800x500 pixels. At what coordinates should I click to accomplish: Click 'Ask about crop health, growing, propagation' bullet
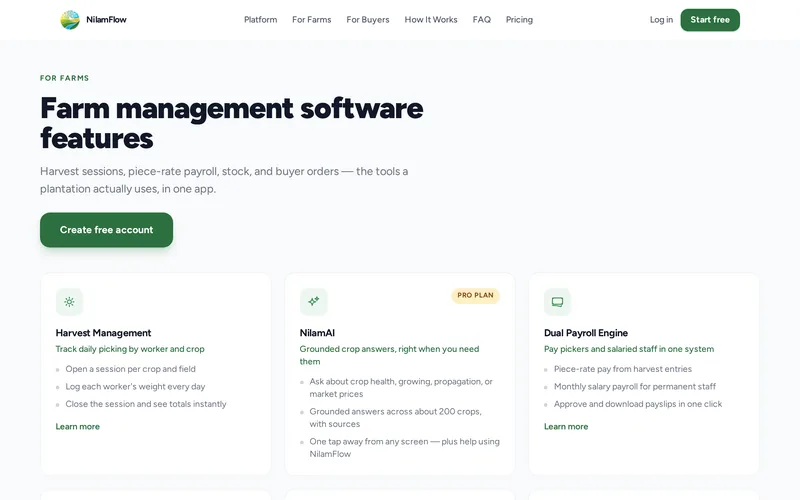401,388
